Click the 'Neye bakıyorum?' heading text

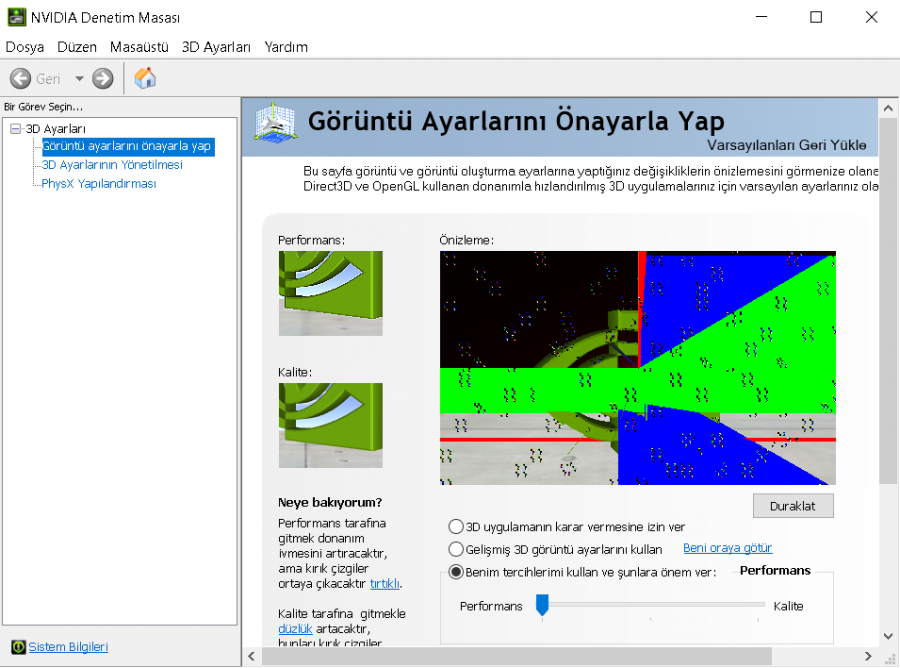pos(329,503)
